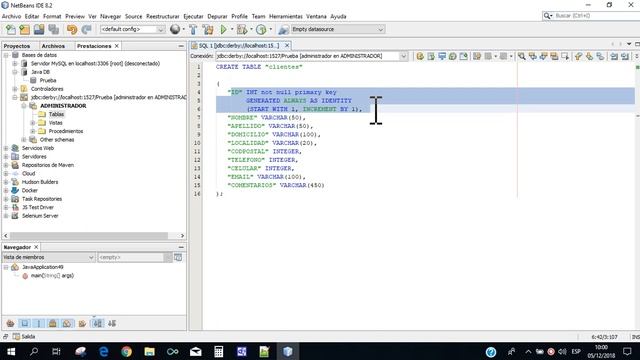Profile the project from the toolbar
The height and width of the screenshot is (360, 640).
point(261,29)
